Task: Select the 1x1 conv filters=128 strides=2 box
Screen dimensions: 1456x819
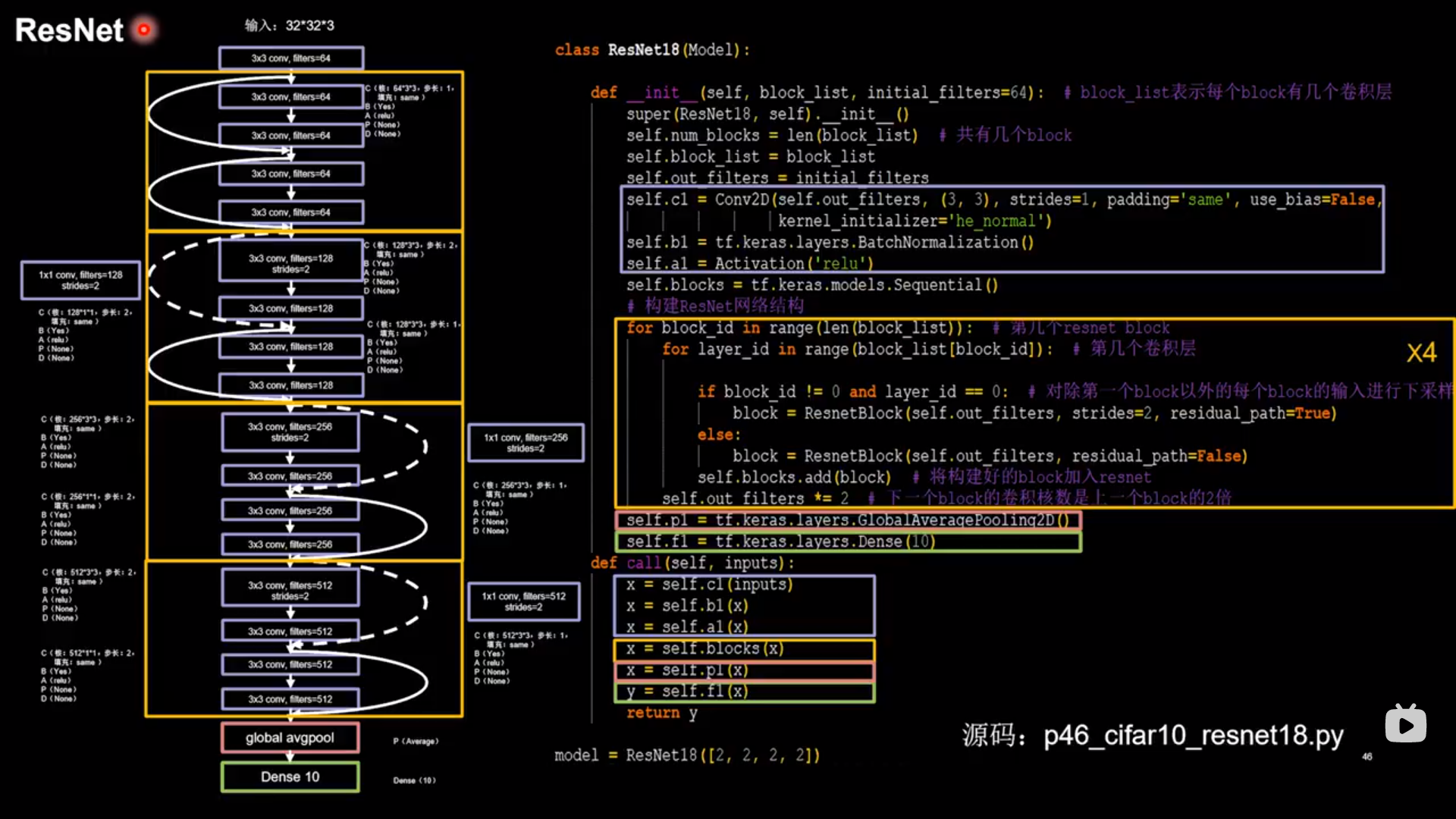Action: [80, 281]
